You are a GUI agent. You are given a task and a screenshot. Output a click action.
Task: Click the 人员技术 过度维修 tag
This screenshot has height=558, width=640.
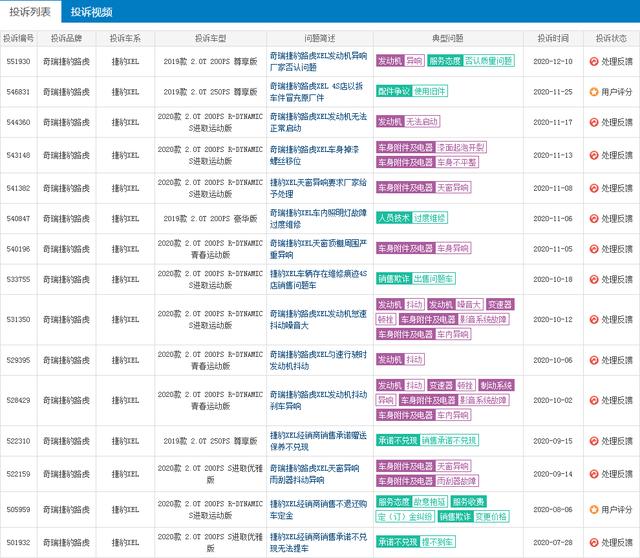tap(412, 218)
